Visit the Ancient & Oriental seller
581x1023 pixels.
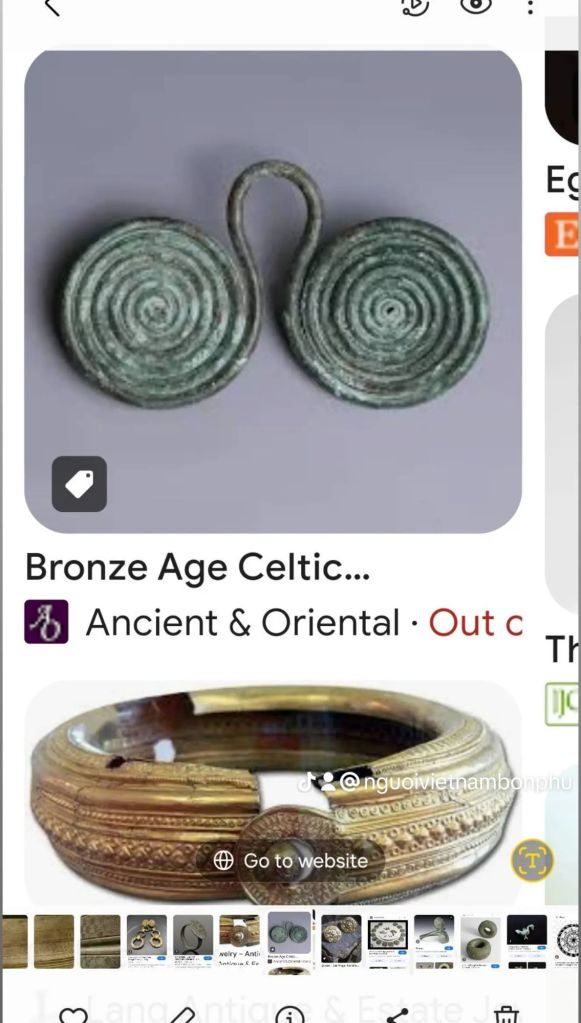pos(243,622)
